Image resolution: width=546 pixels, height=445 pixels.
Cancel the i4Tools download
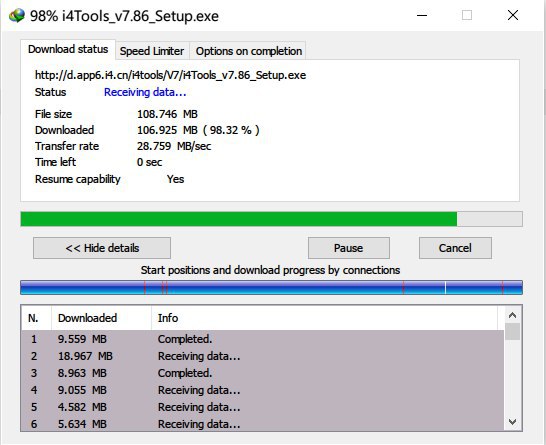[x=455, y=248]
